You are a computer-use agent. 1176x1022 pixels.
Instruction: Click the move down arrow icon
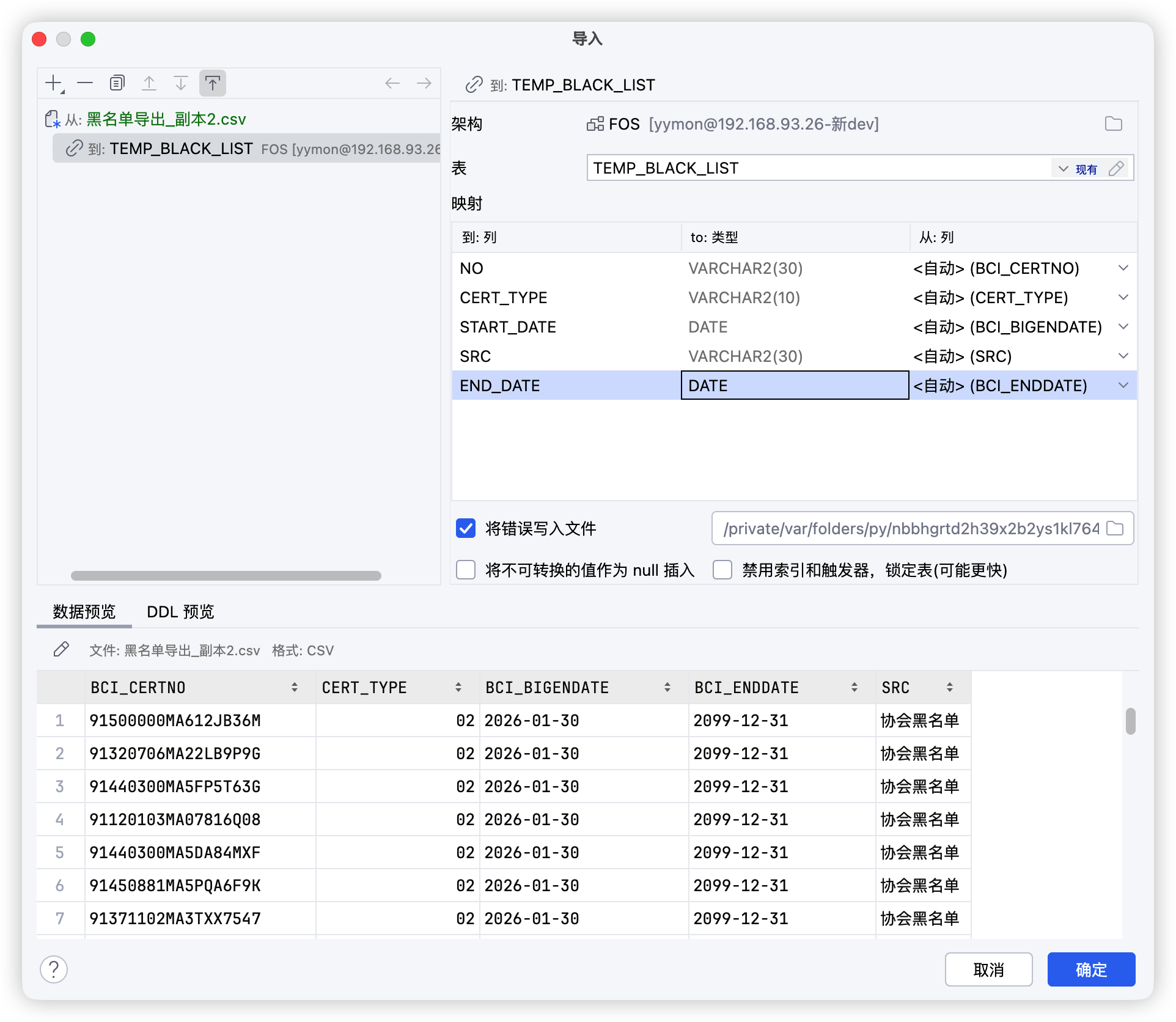tap(180, 83)
